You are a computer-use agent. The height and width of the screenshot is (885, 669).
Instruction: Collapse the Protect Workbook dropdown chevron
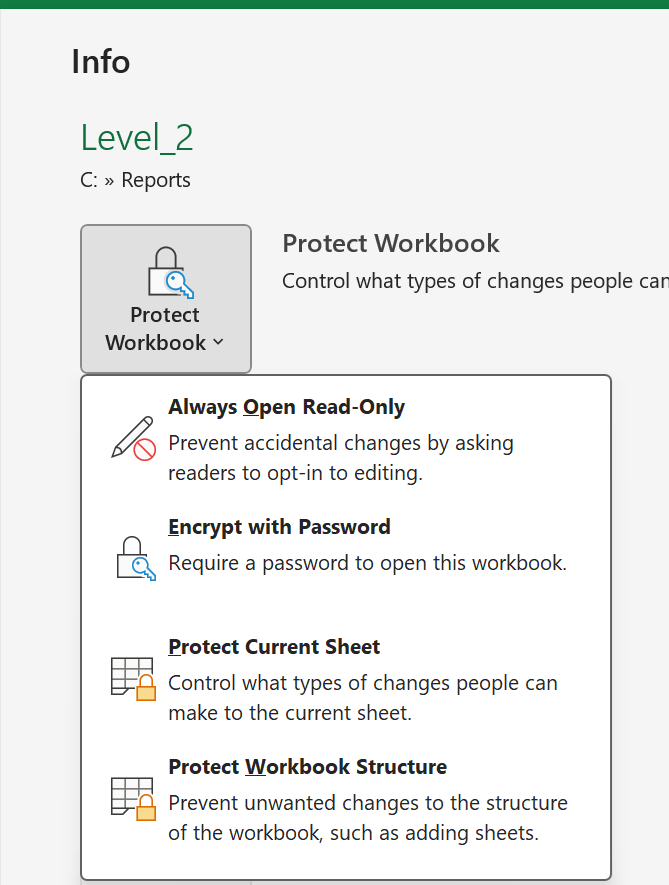218,342
